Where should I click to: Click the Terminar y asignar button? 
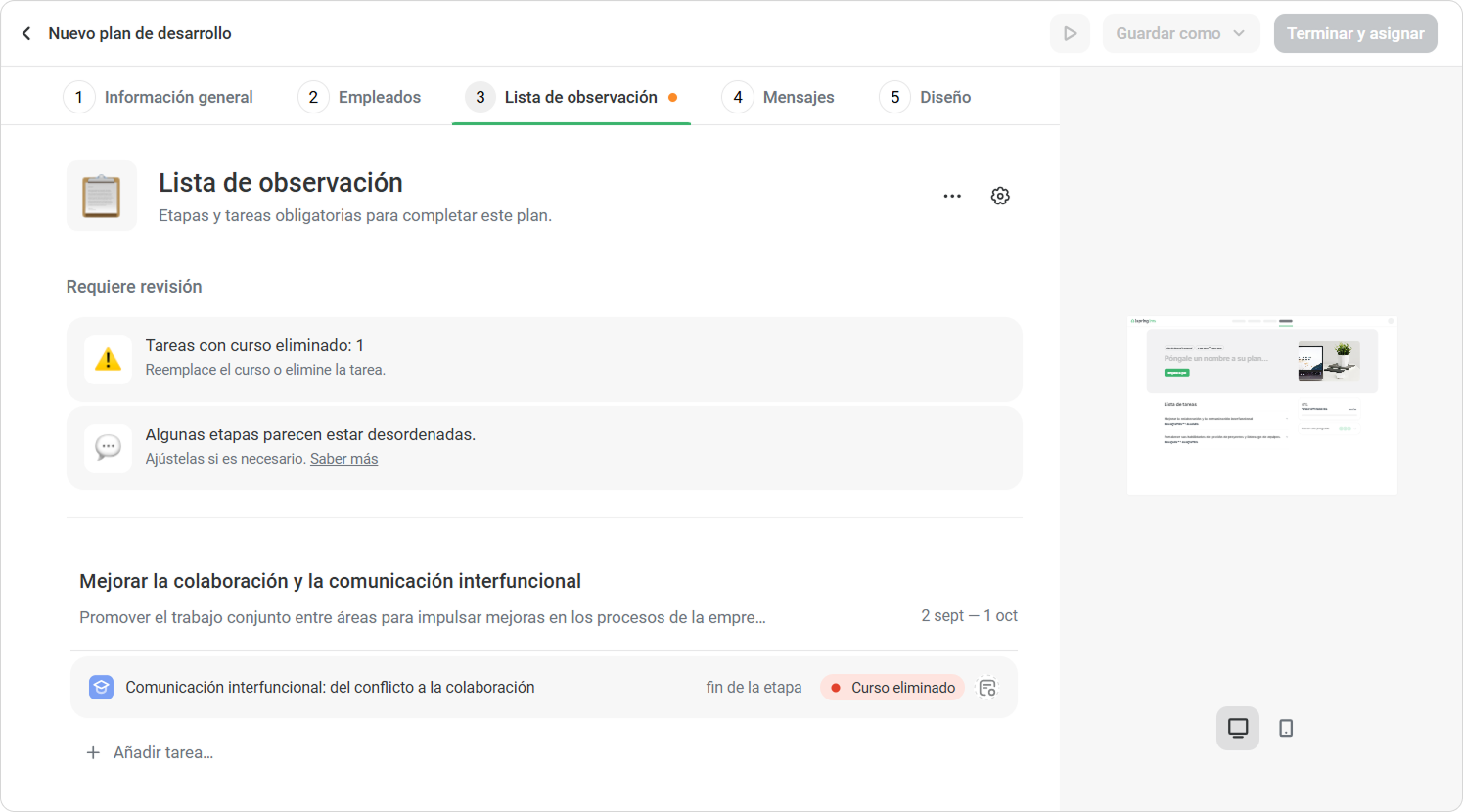click(x=1355, y=33)
